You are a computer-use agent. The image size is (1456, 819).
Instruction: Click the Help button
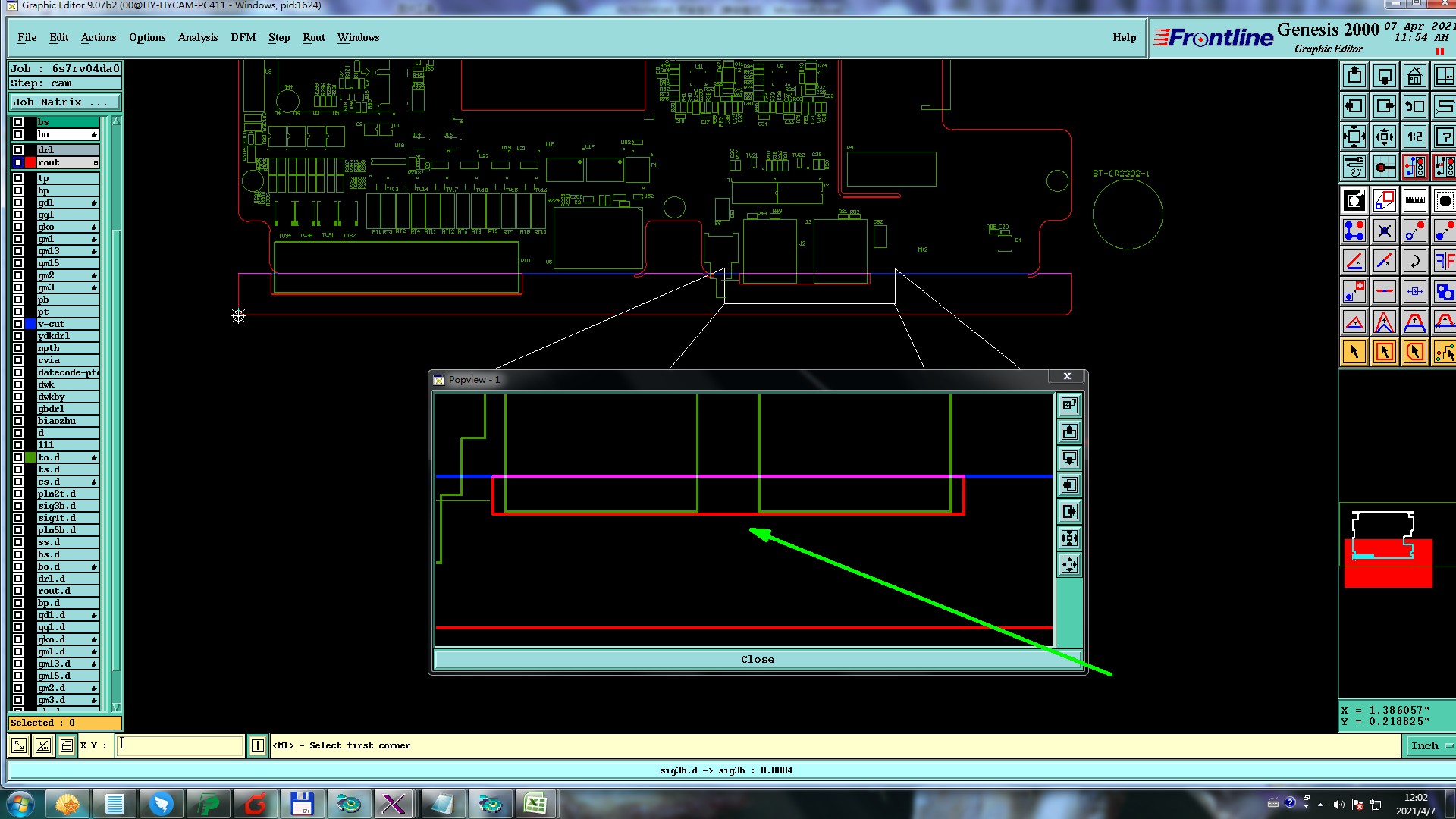coord(1124,38)
